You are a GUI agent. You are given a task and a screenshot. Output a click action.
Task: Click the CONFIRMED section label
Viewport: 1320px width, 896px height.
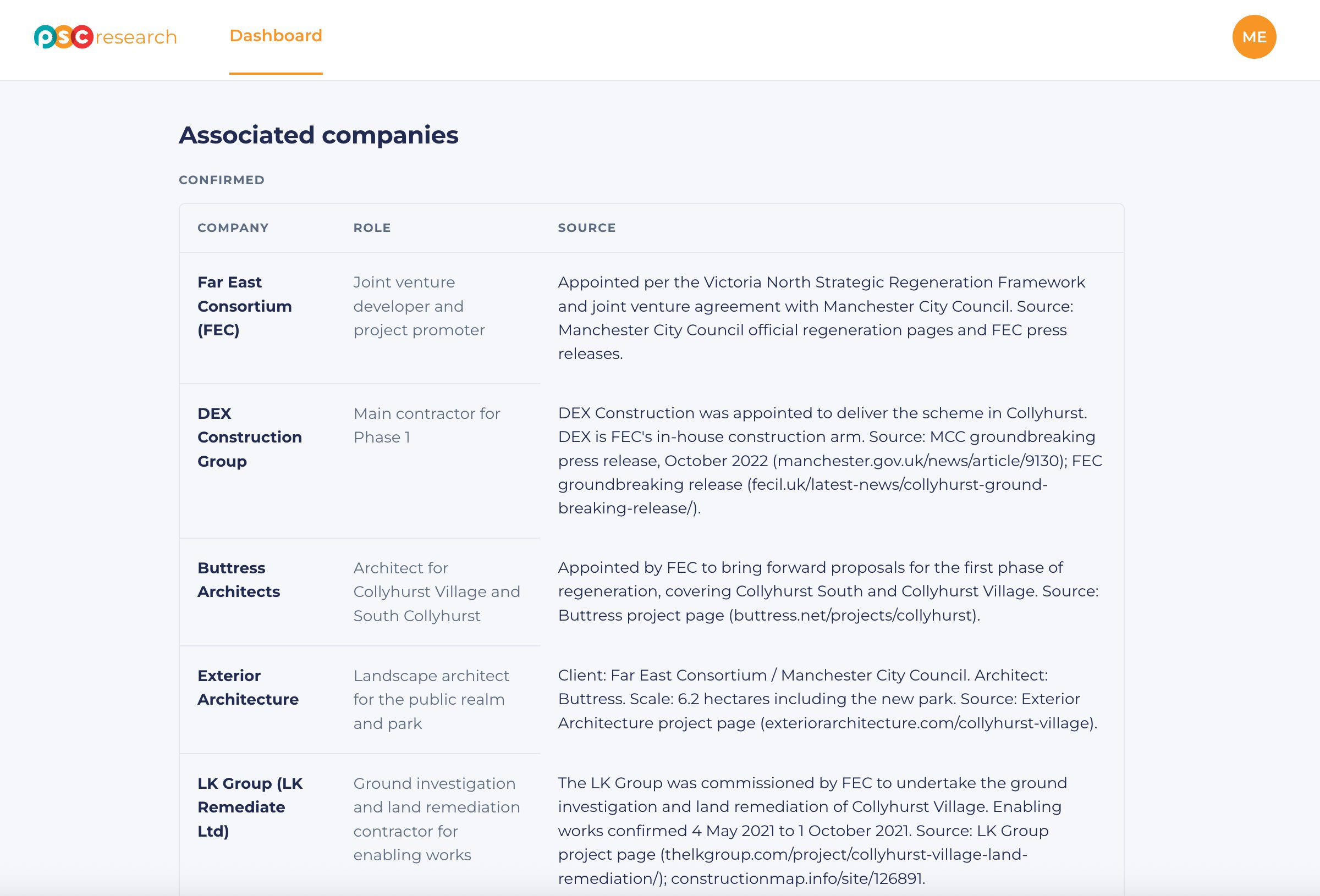pyautogui.click(x=222, y=180)
